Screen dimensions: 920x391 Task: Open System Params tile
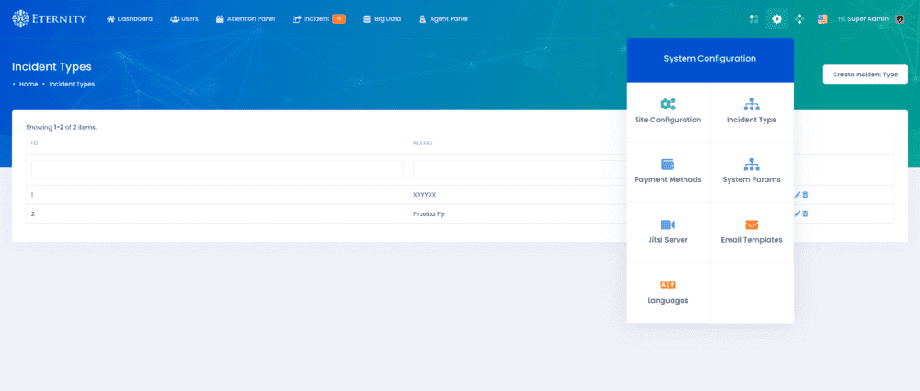[752, 171]
